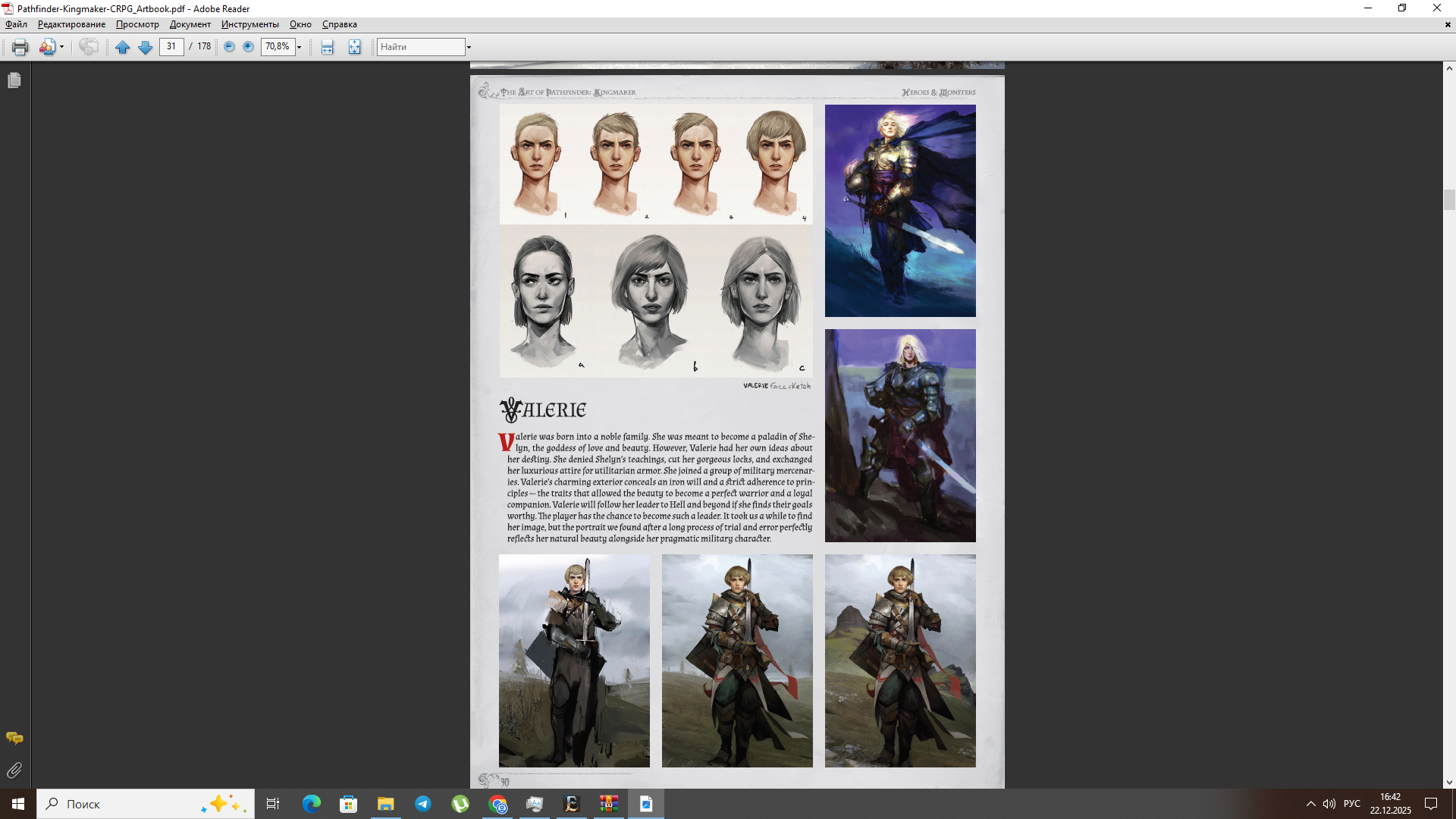Image resolution: width=1456 pixels, height=819 pixels.
Task: Open the Инструменты menu
Action: point(249,24)
